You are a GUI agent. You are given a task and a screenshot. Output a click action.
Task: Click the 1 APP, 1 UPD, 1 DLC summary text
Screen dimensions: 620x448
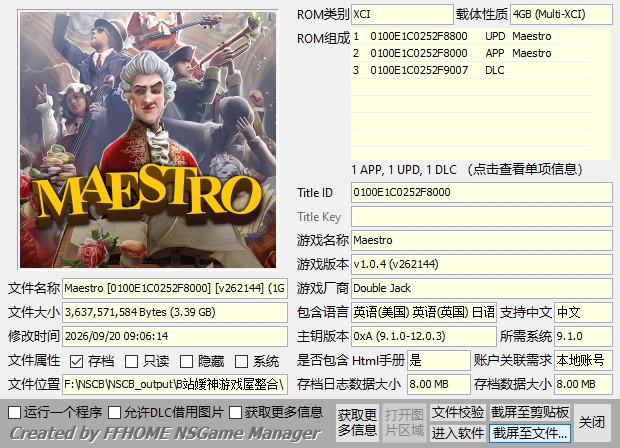pos(467,170)
